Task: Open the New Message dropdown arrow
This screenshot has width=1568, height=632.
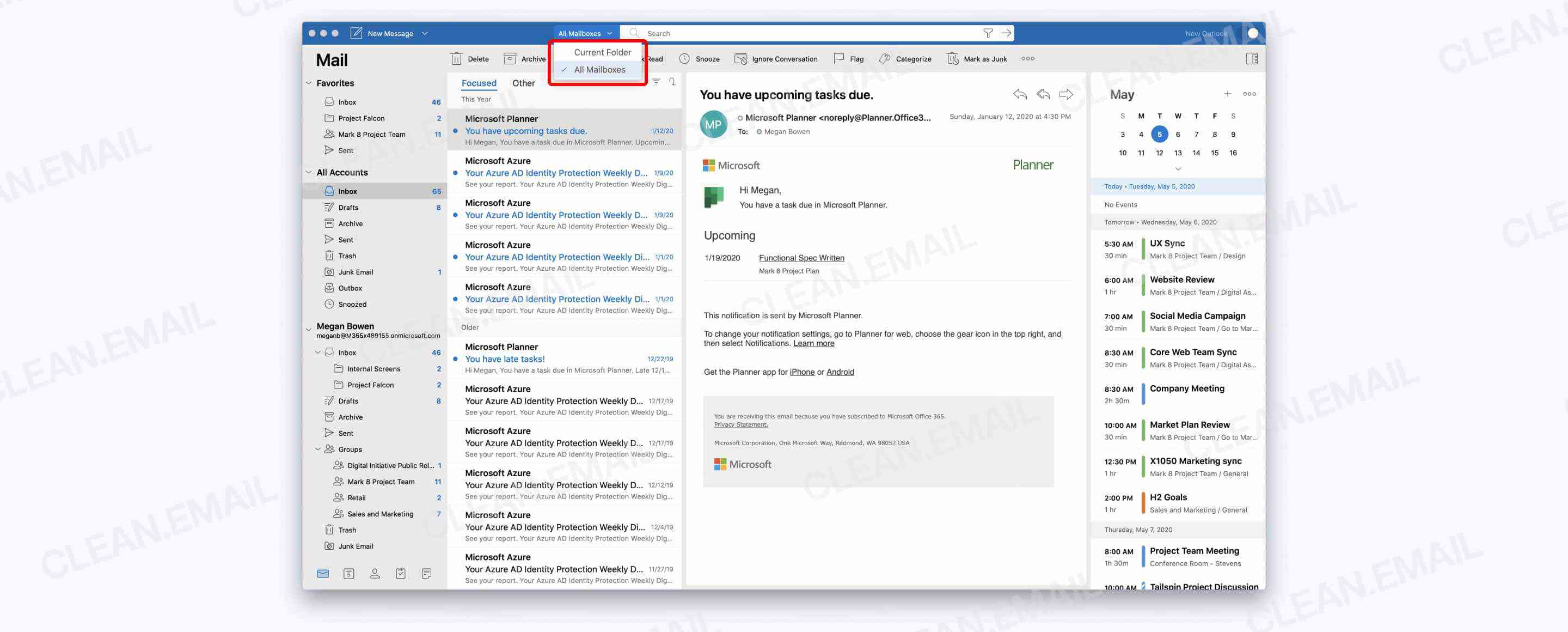Action: tap(424, 33)
